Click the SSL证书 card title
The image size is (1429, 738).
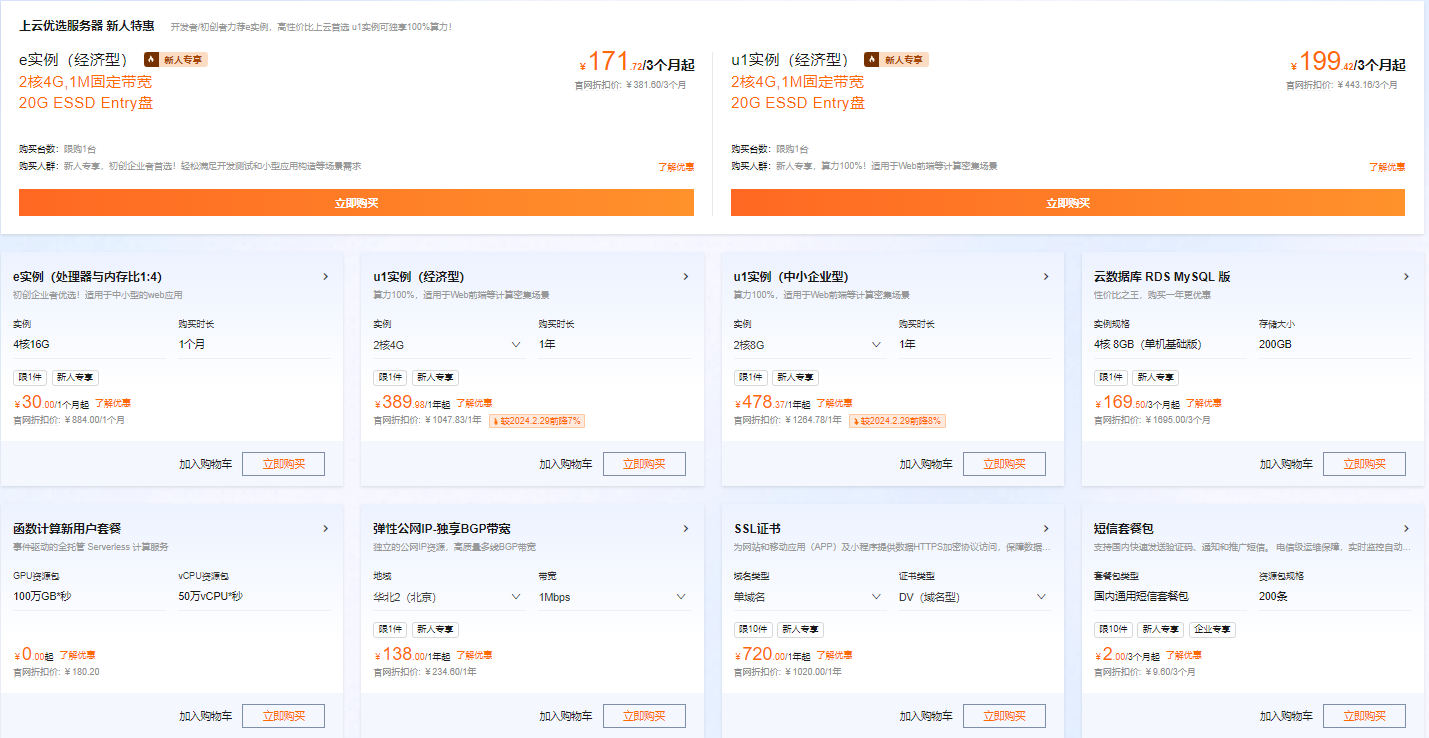tap(757, 529)
